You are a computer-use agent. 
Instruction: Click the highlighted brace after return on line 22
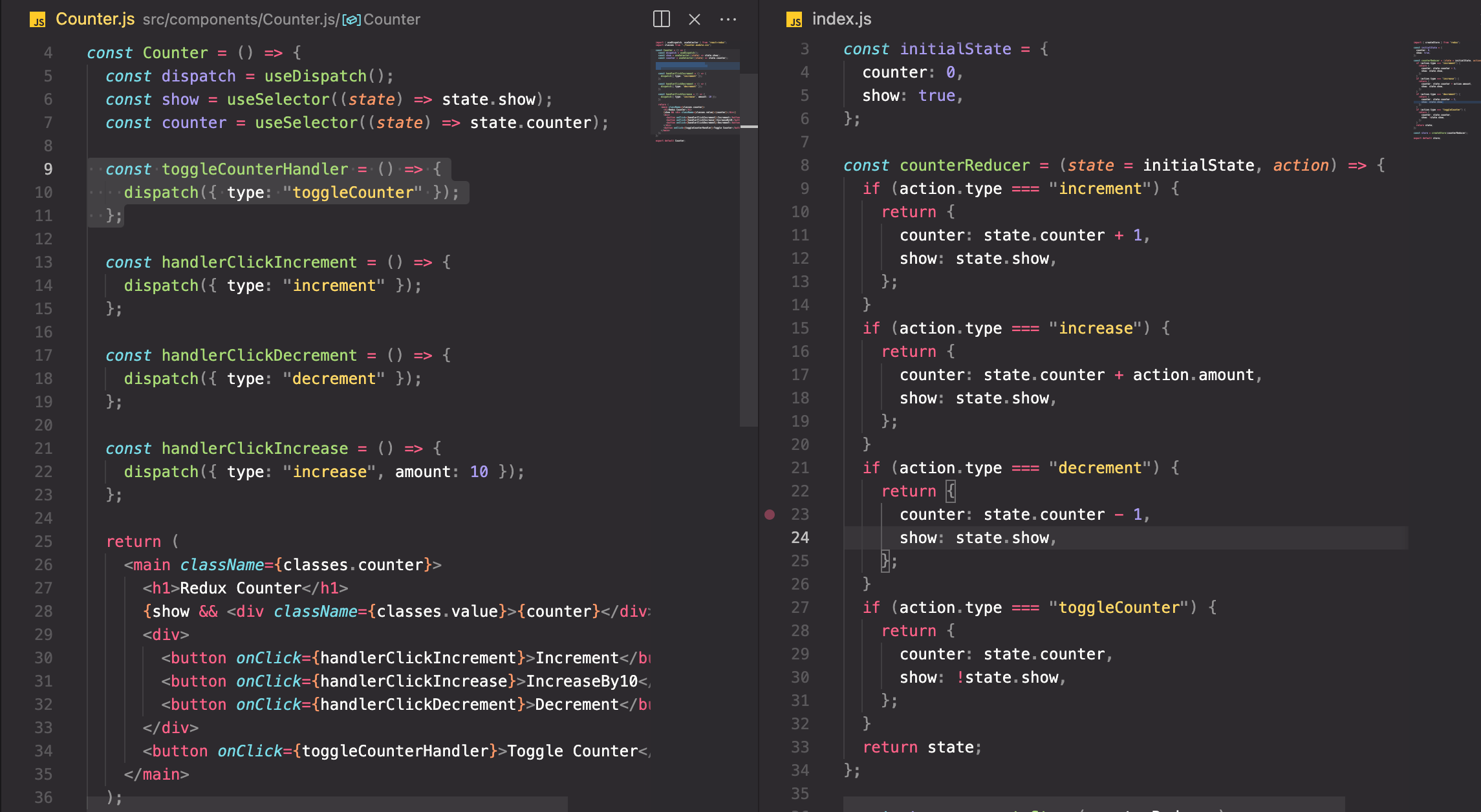click(x=950, y=491)
